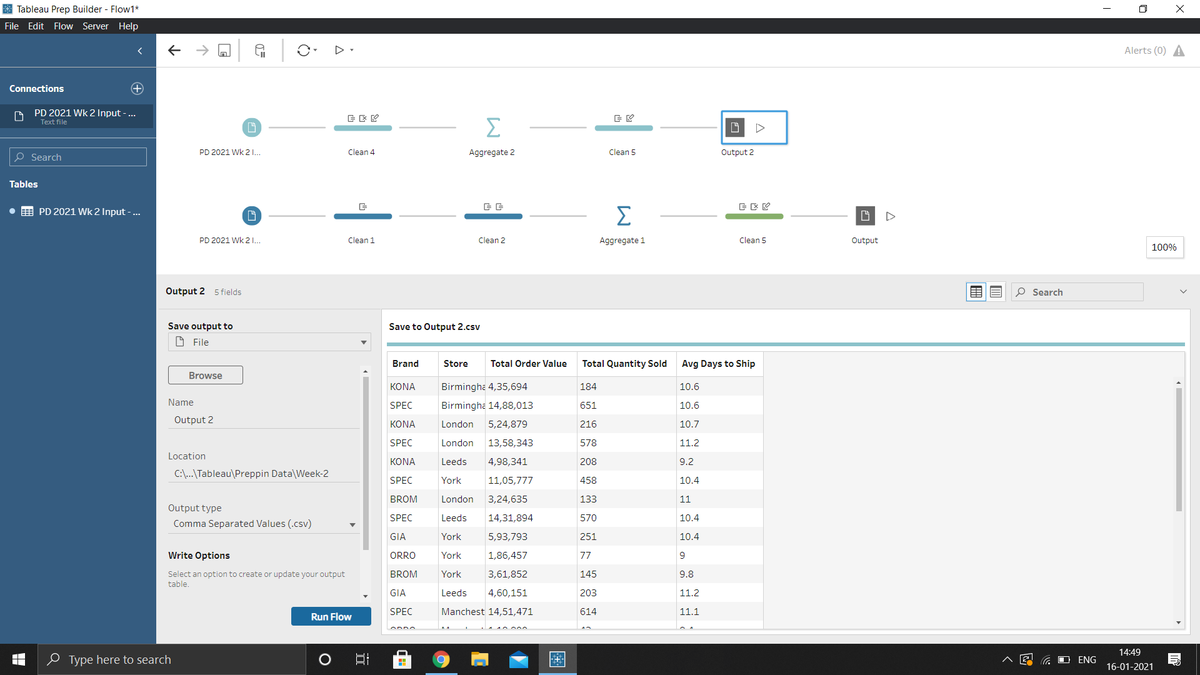Select the dark blue PD 2021 Wk 2 input node
The width and height of the screenshot is (1200, 675).
(253, 215)
